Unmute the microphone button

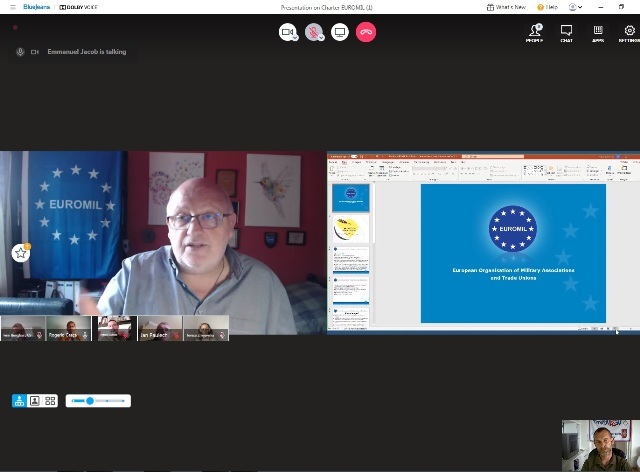314,32
